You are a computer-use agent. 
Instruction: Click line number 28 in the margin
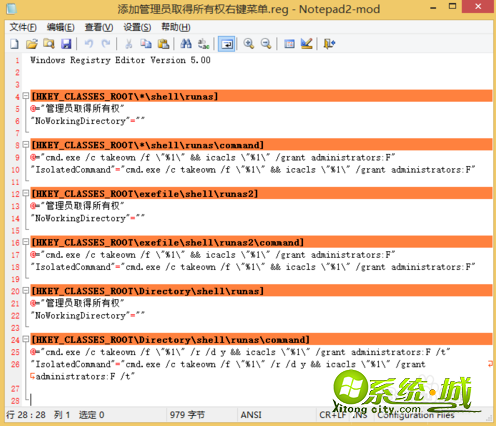point(15,401)
